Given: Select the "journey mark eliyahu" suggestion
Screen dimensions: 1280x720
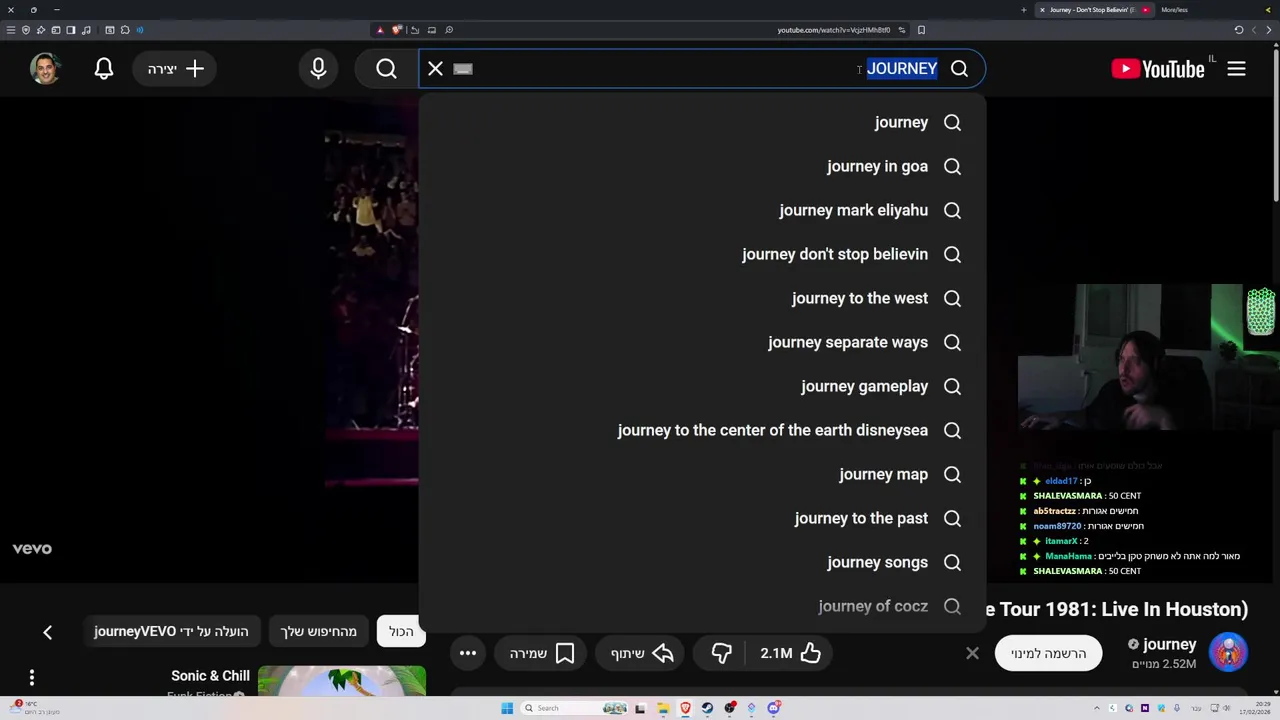Looking at the screenshot, I should [702, 210].
